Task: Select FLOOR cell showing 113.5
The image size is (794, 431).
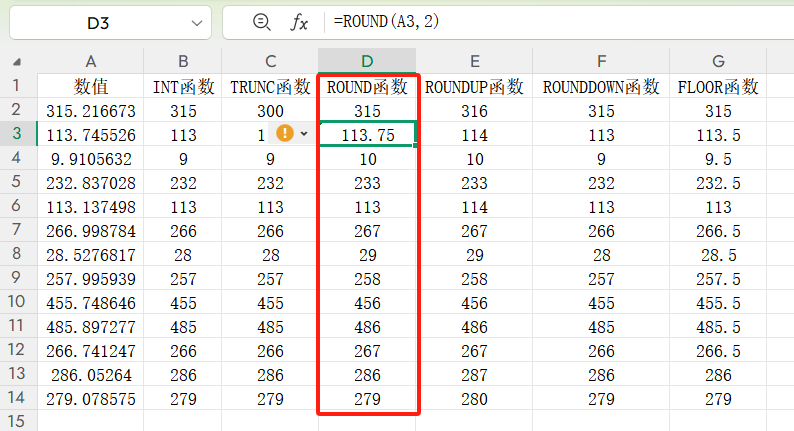Action: point(718,135)
